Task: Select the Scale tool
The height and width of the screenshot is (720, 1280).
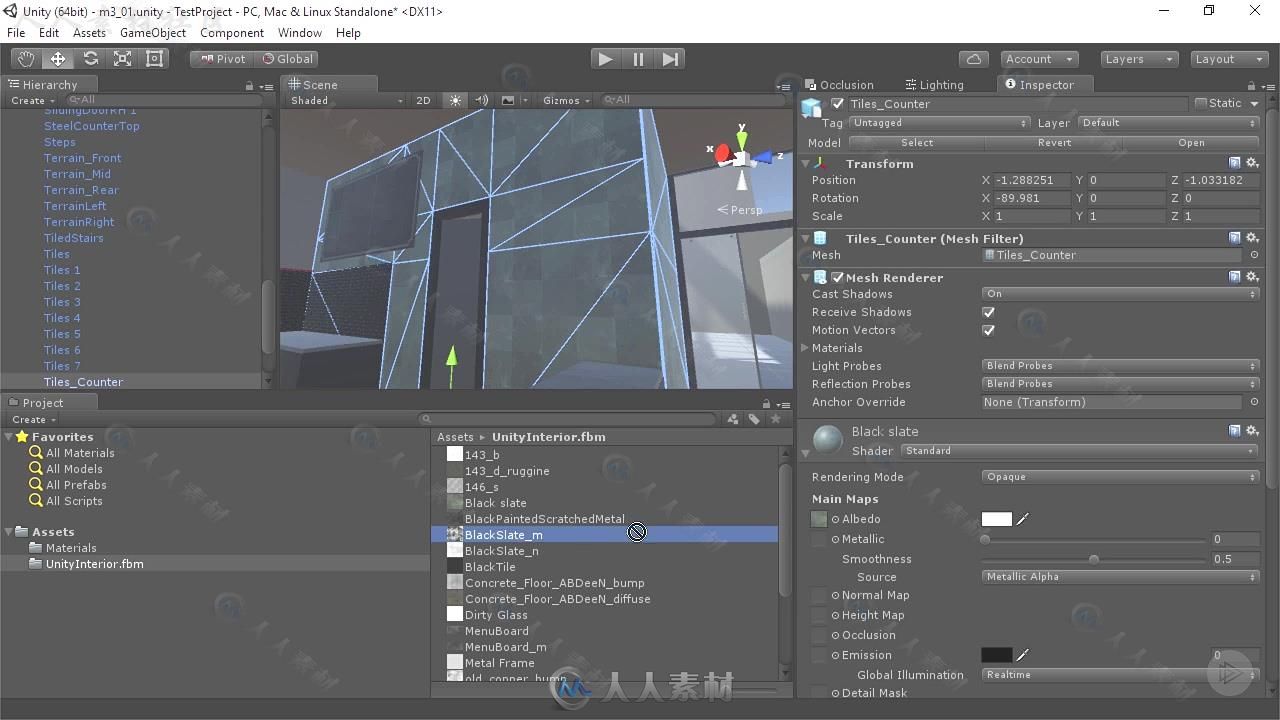Action: tap(122, 59)
